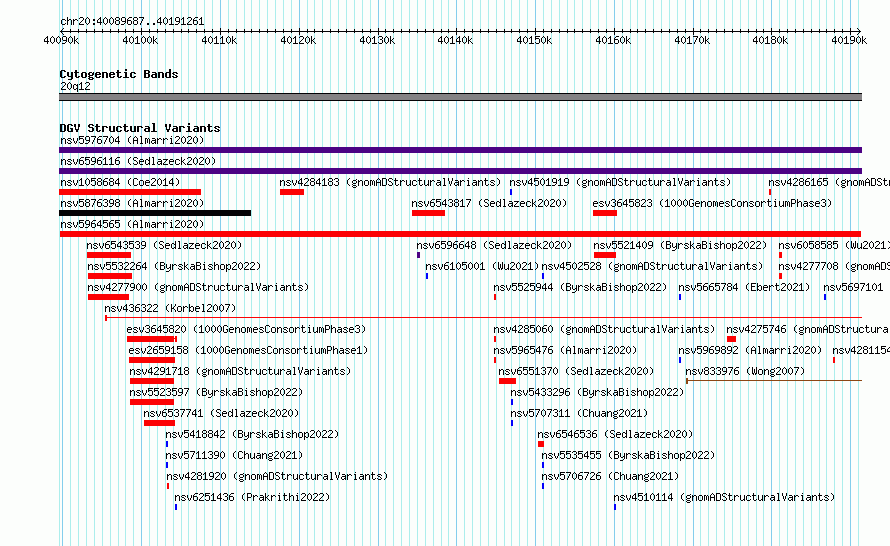Click nsv5521409 (ByrskaBishop2022) label
This screenshot has height=546, width=890.
681,245
